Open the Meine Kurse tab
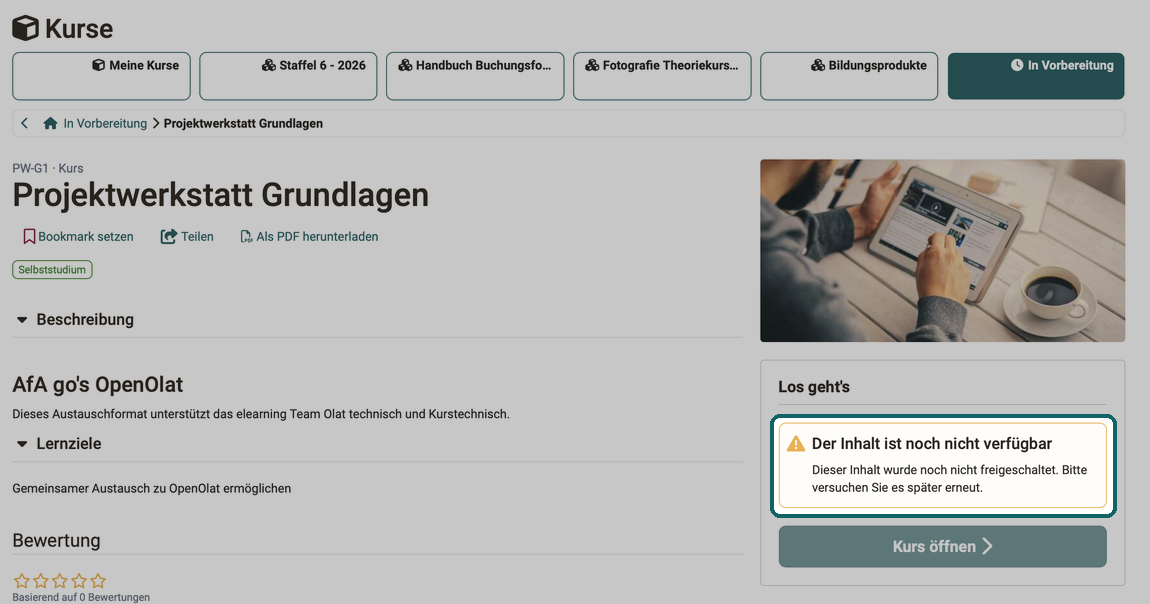Screen dimensions: 1150x604 coord(101,76)
